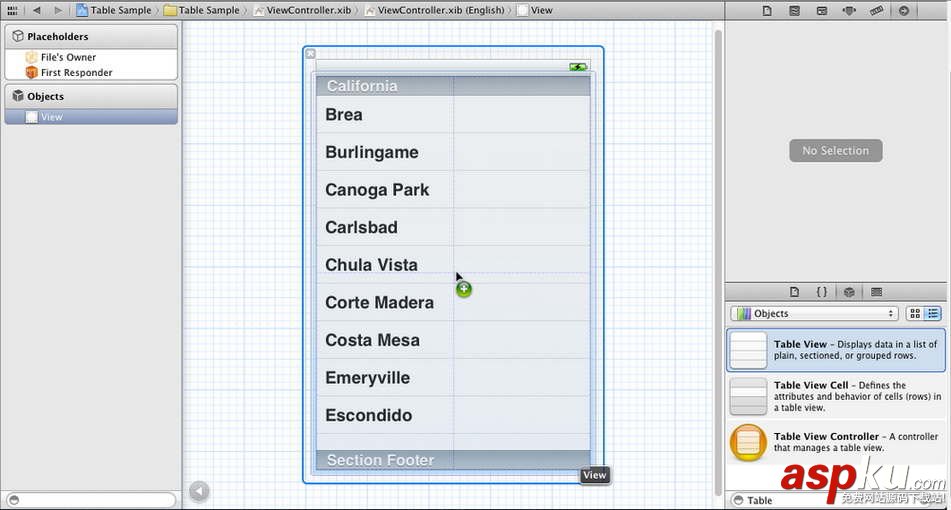Open Table Sample folder in jump bar
The width and height of the screenshot is (951, 510).
[x=202, y=10]
